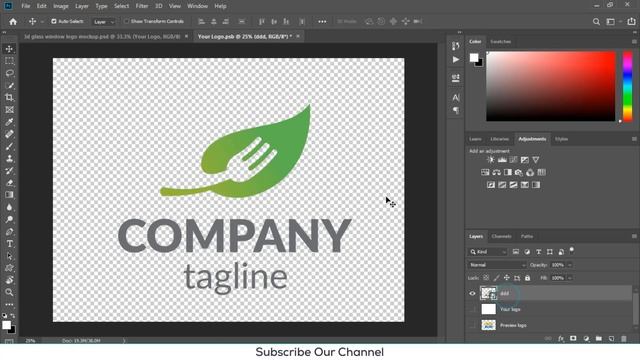Screen dimensions: 640x360
Task: Delete layer with trash icon
Action: (624, 338)
